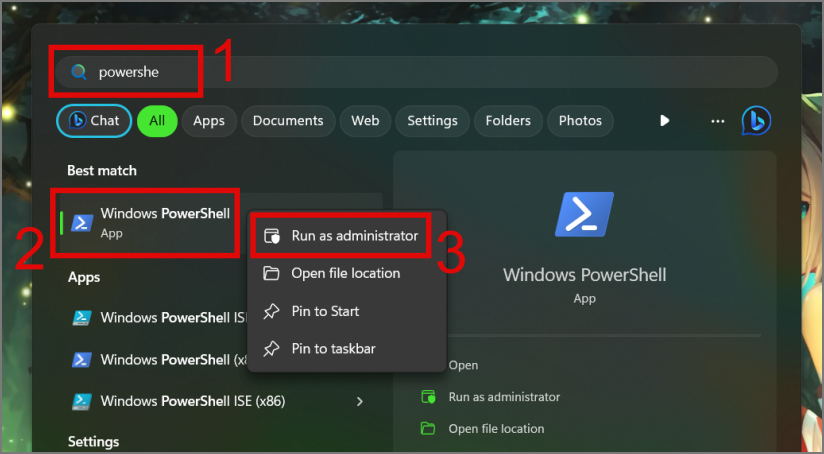This screenshot has width=824, height=454.
Task: Click the play arrow to show more filters
Action: click(665, 121)
